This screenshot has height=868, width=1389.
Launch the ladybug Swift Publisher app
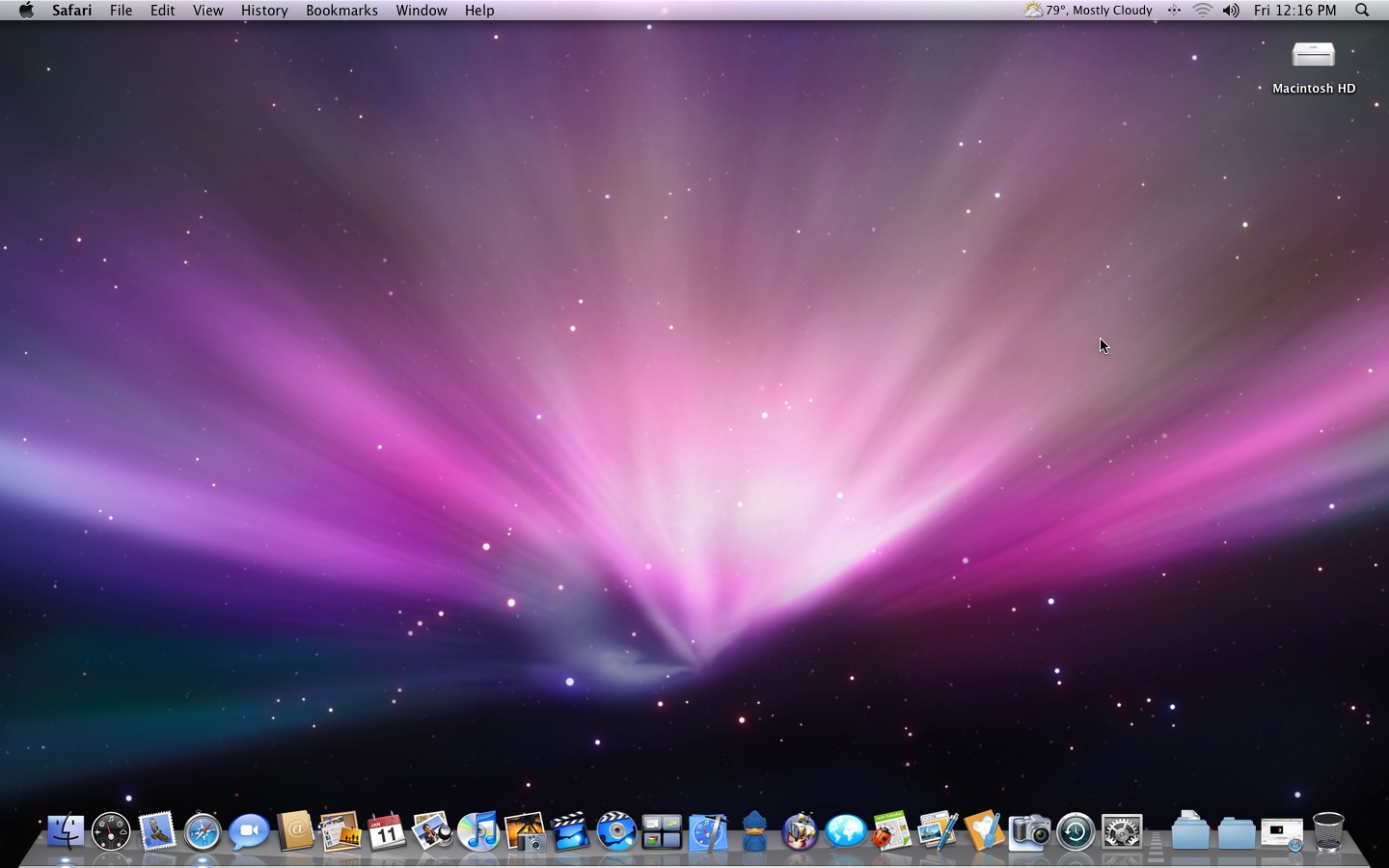(891, 831)
